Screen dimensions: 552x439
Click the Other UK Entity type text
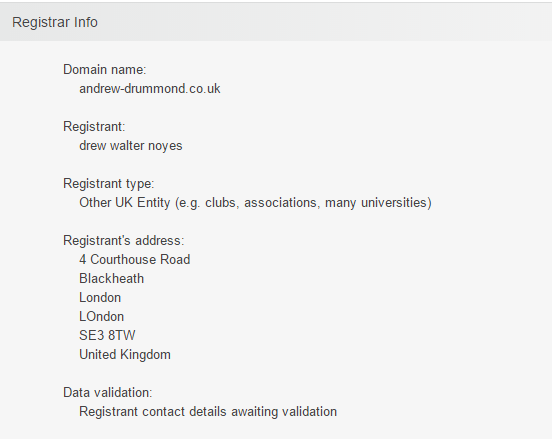(255, 203)
